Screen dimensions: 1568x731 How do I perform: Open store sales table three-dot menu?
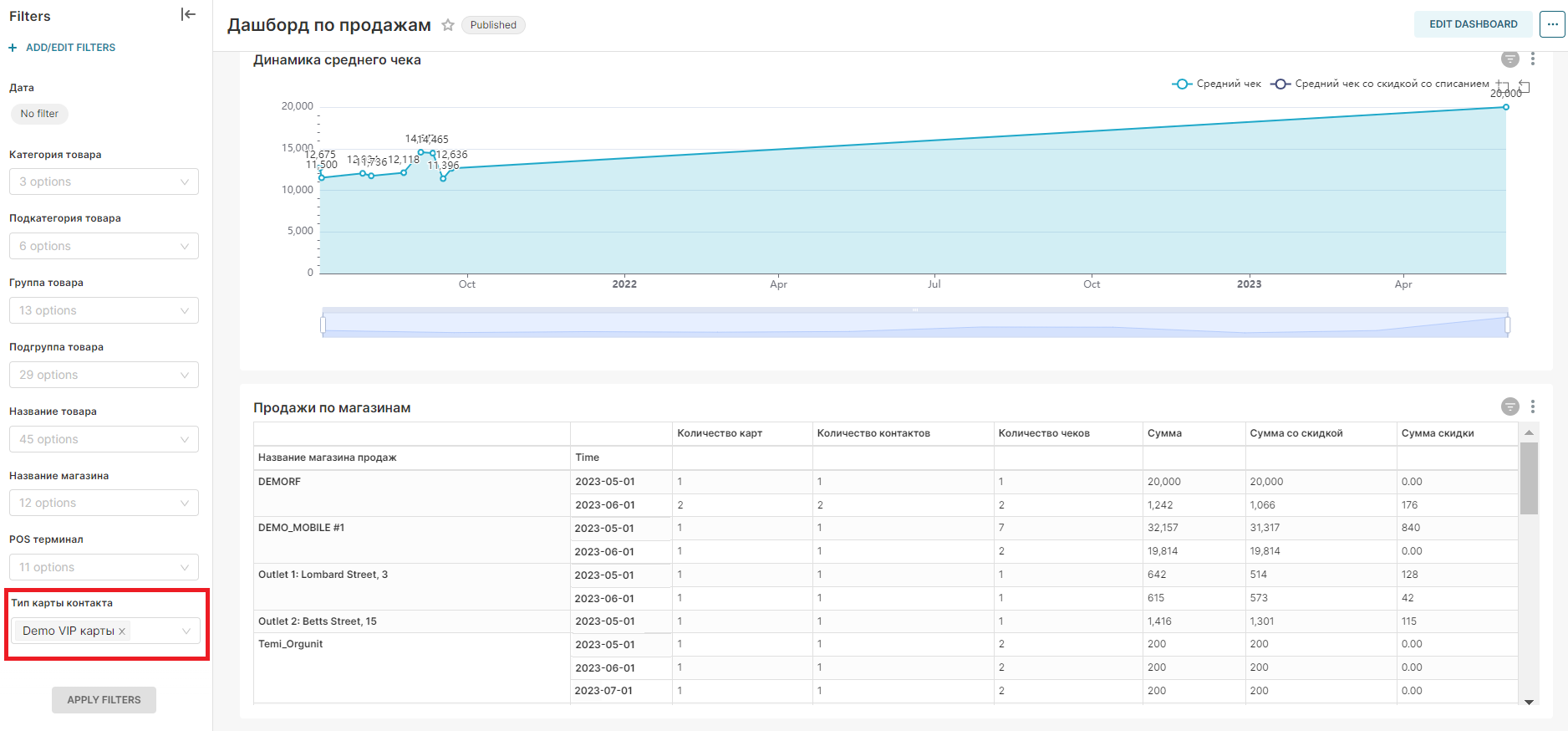pyautogui.click(x=1532, y=406)
